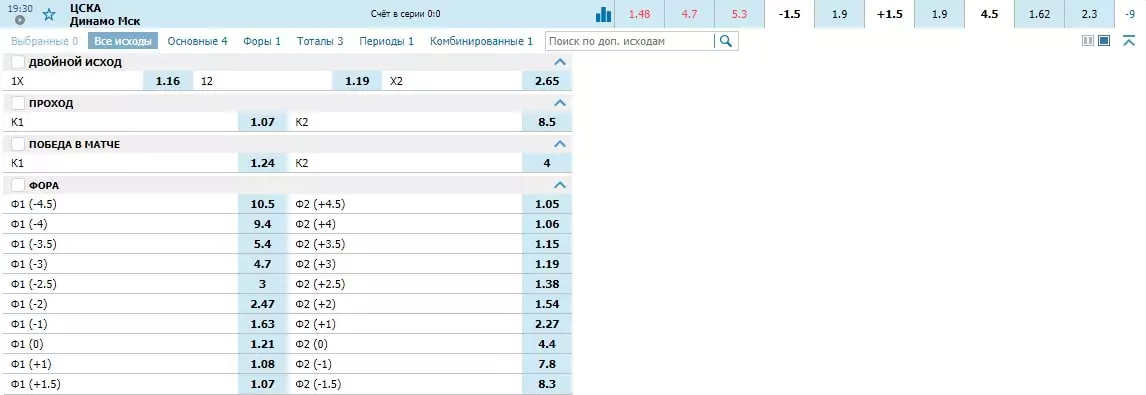Pick Ф1 (-1) odds 1.63
Viewport: 1146px width, 395px height.
(262, 324)
